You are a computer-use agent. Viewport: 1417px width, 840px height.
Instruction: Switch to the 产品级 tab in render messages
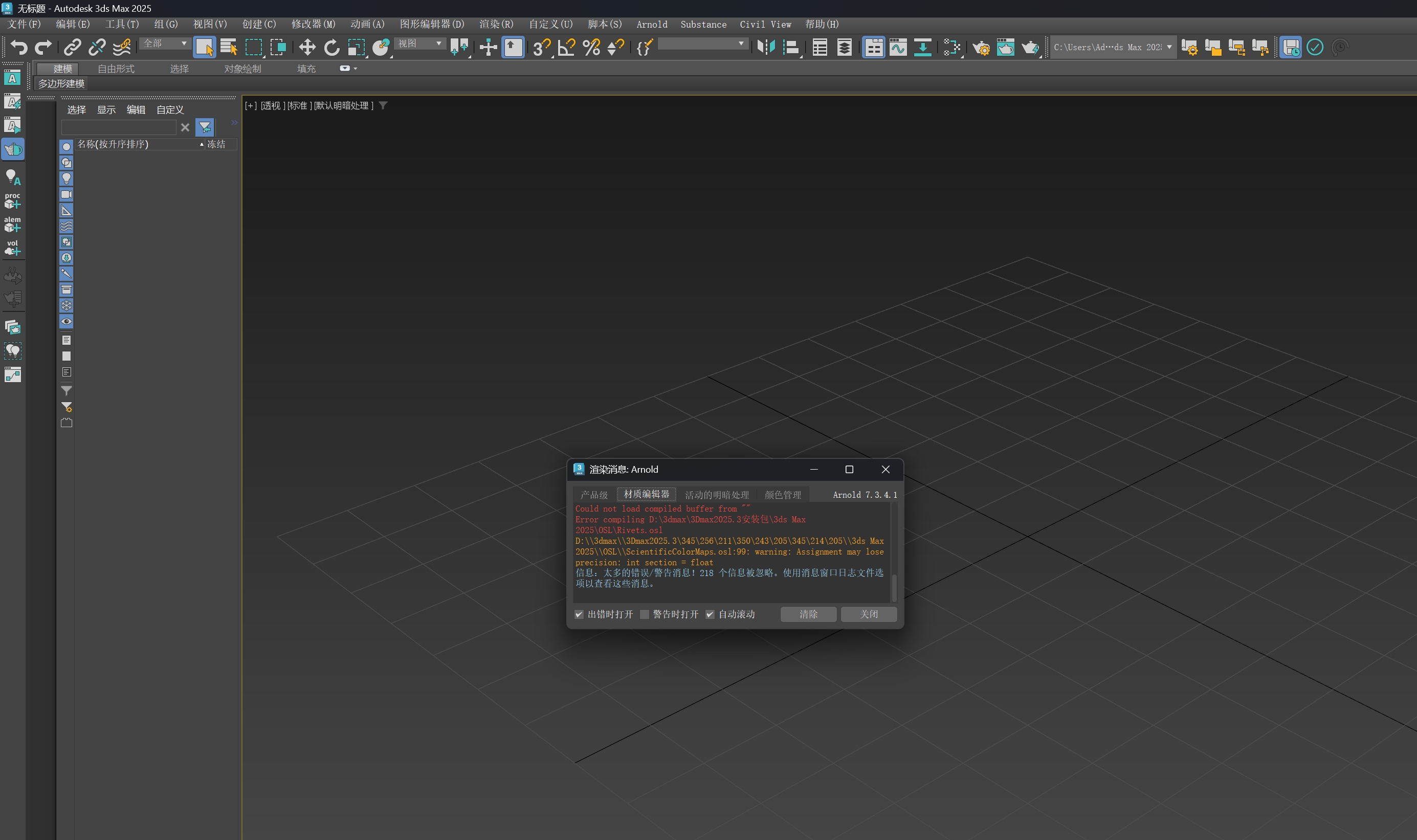click(595, 494)
